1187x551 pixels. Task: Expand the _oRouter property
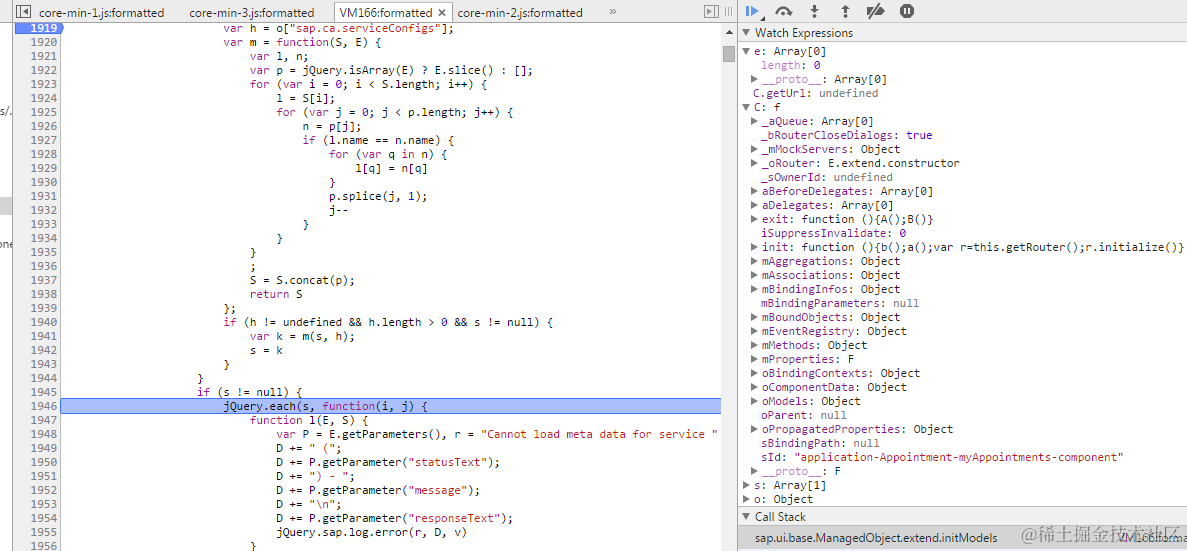(755, 163)
